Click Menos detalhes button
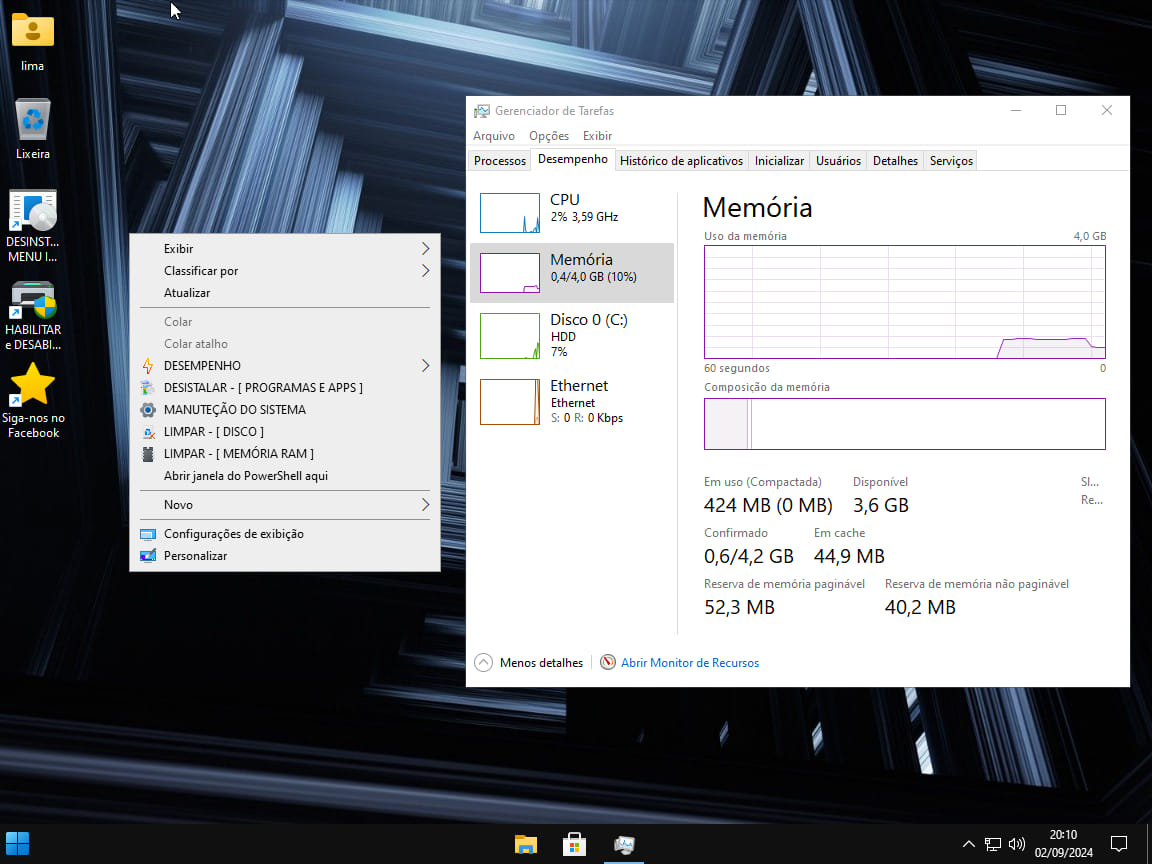 [x=529, y=663]
